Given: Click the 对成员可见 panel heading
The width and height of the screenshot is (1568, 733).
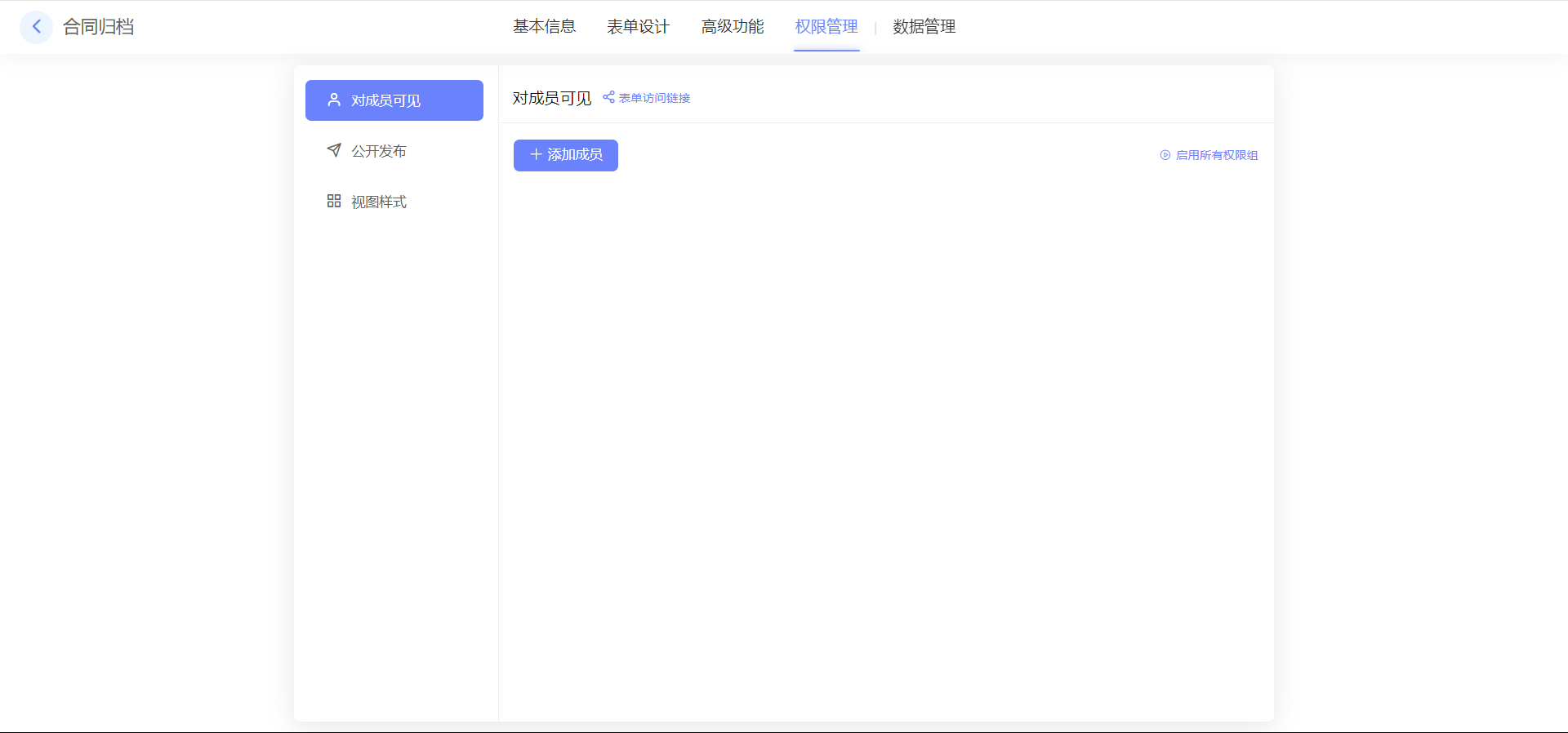Looking at the screenshot, I should [552, 98].
